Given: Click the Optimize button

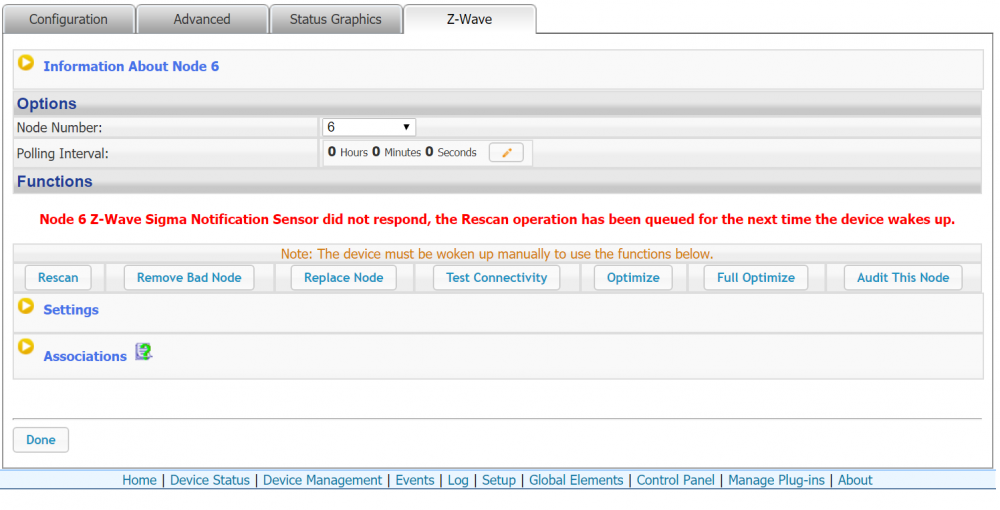Looking at the screenshot, I should pyautogui.click(x=633, y=278).
